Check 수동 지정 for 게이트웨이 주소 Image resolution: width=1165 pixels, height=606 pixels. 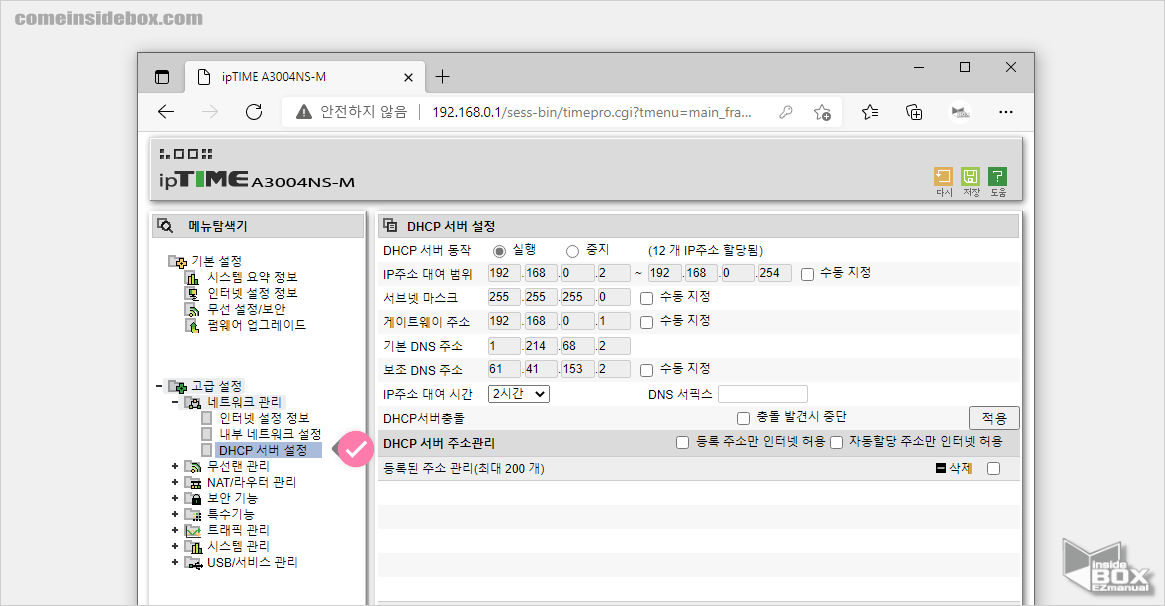tap(646, 322)
